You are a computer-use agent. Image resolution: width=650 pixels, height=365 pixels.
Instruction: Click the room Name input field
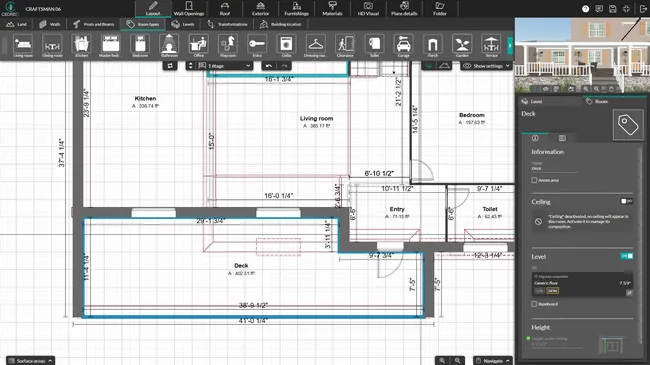[x=554, y=168]
